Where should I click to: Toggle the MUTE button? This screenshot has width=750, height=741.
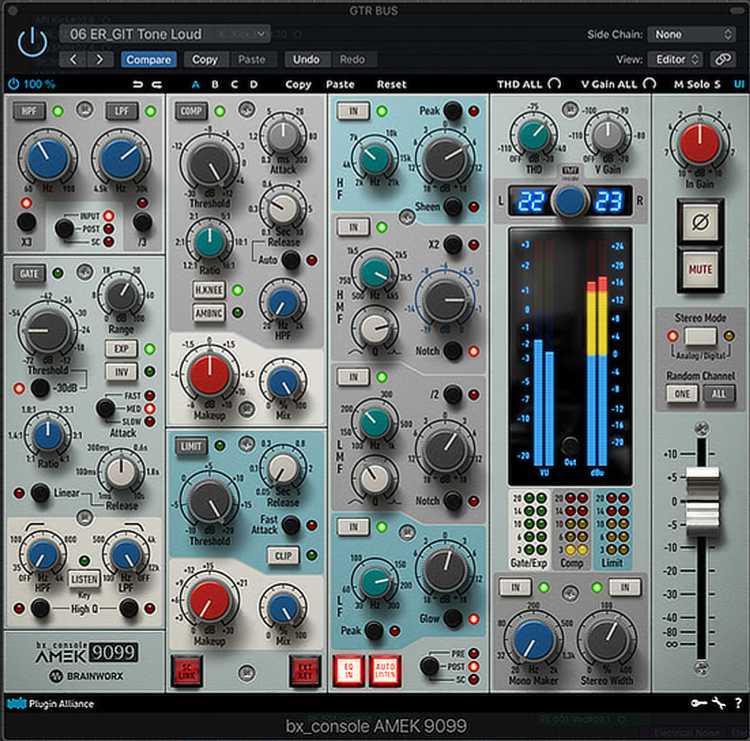click(x=700, y=270)
